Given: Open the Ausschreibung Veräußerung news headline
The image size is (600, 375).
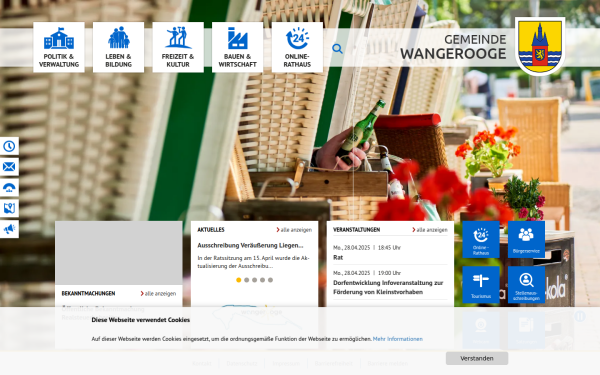Looking at the screenshot, I should tap(250, 245).
